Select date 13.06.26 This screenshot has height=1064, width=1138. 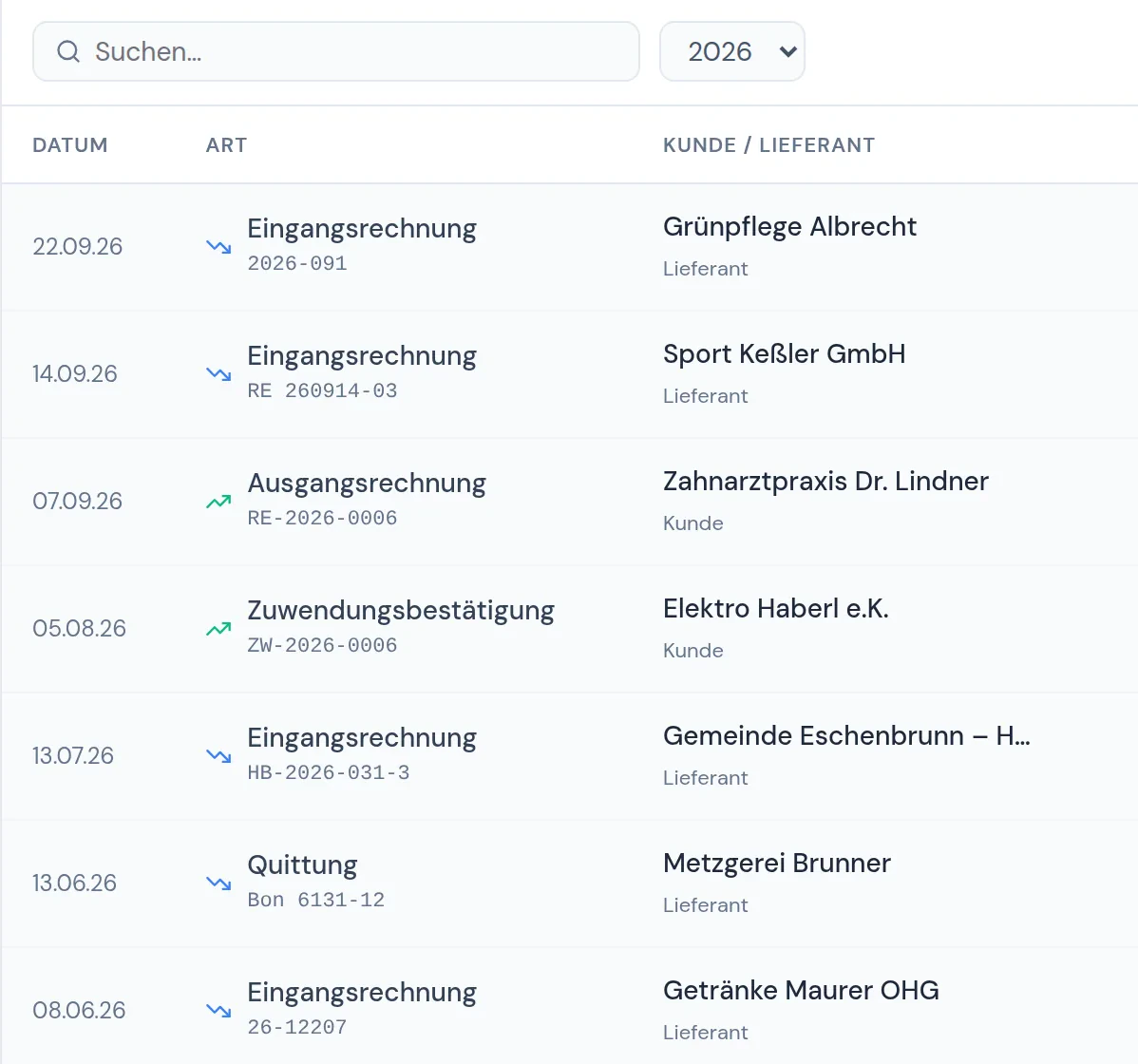coord(75,883)
